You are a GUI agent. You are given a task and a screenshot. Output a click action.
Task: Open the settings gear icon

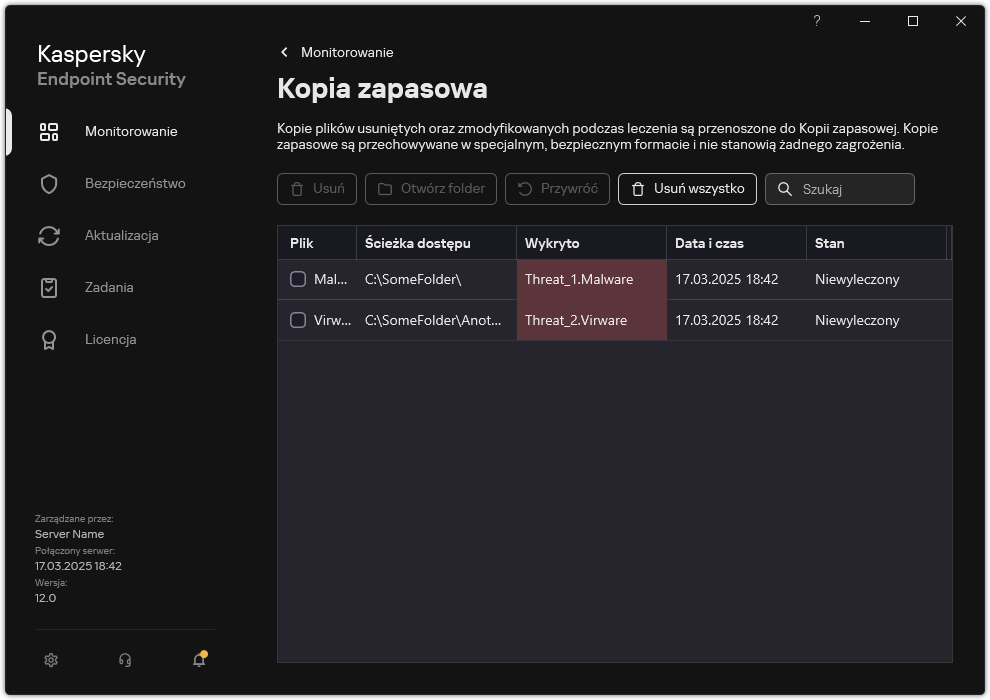50,660
